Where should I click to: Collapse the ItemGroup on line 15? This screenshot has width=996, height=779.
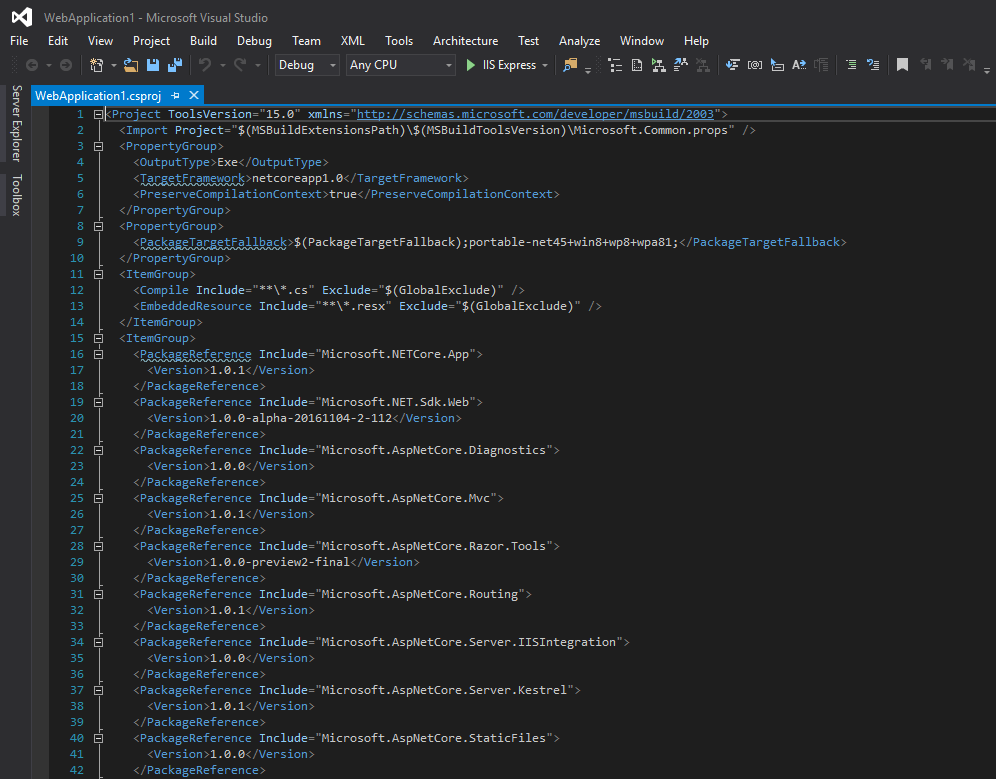[x=98, y=339]
